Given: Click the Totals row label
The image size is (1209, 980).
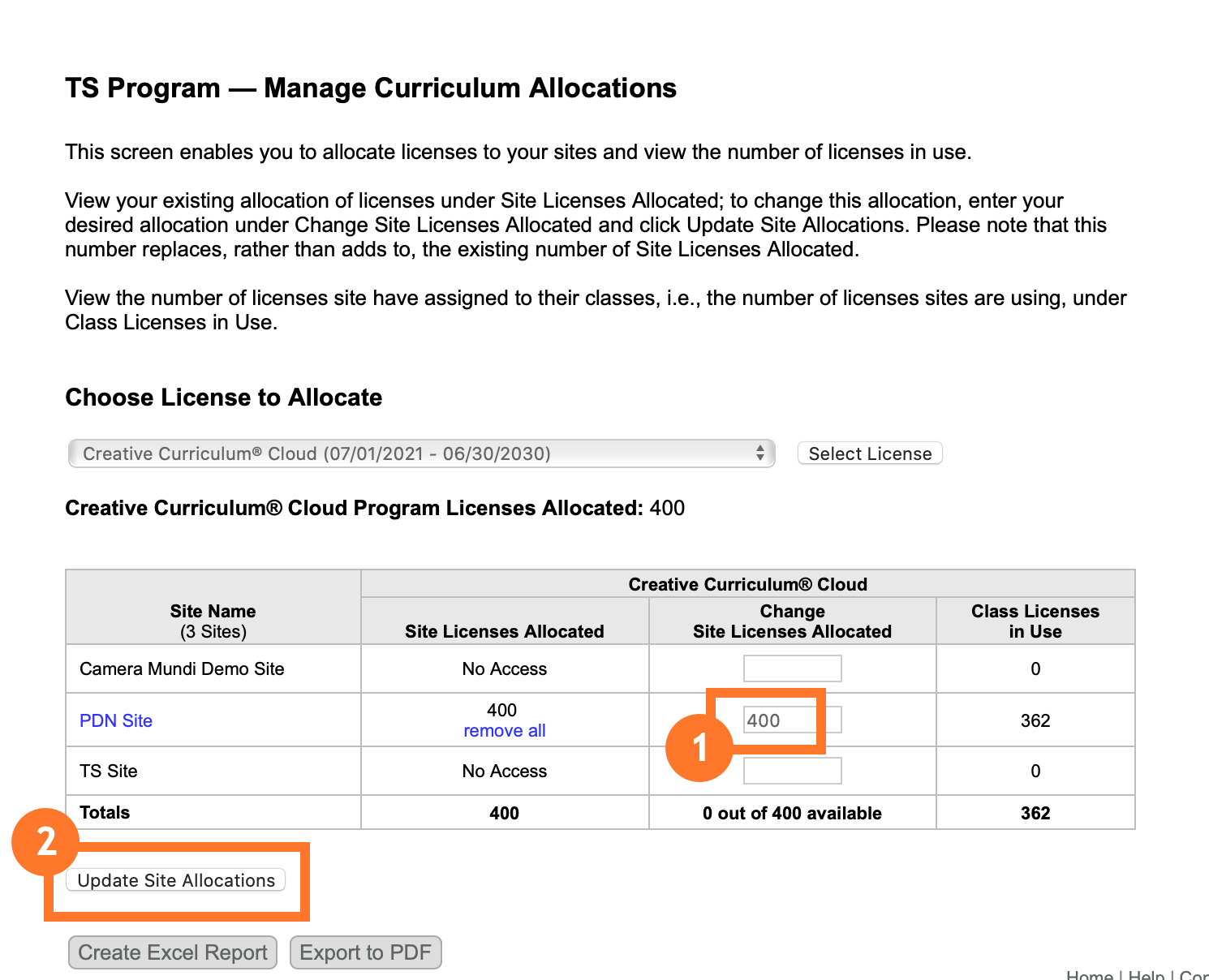Looking at the screenshot, I should point(104,812).
